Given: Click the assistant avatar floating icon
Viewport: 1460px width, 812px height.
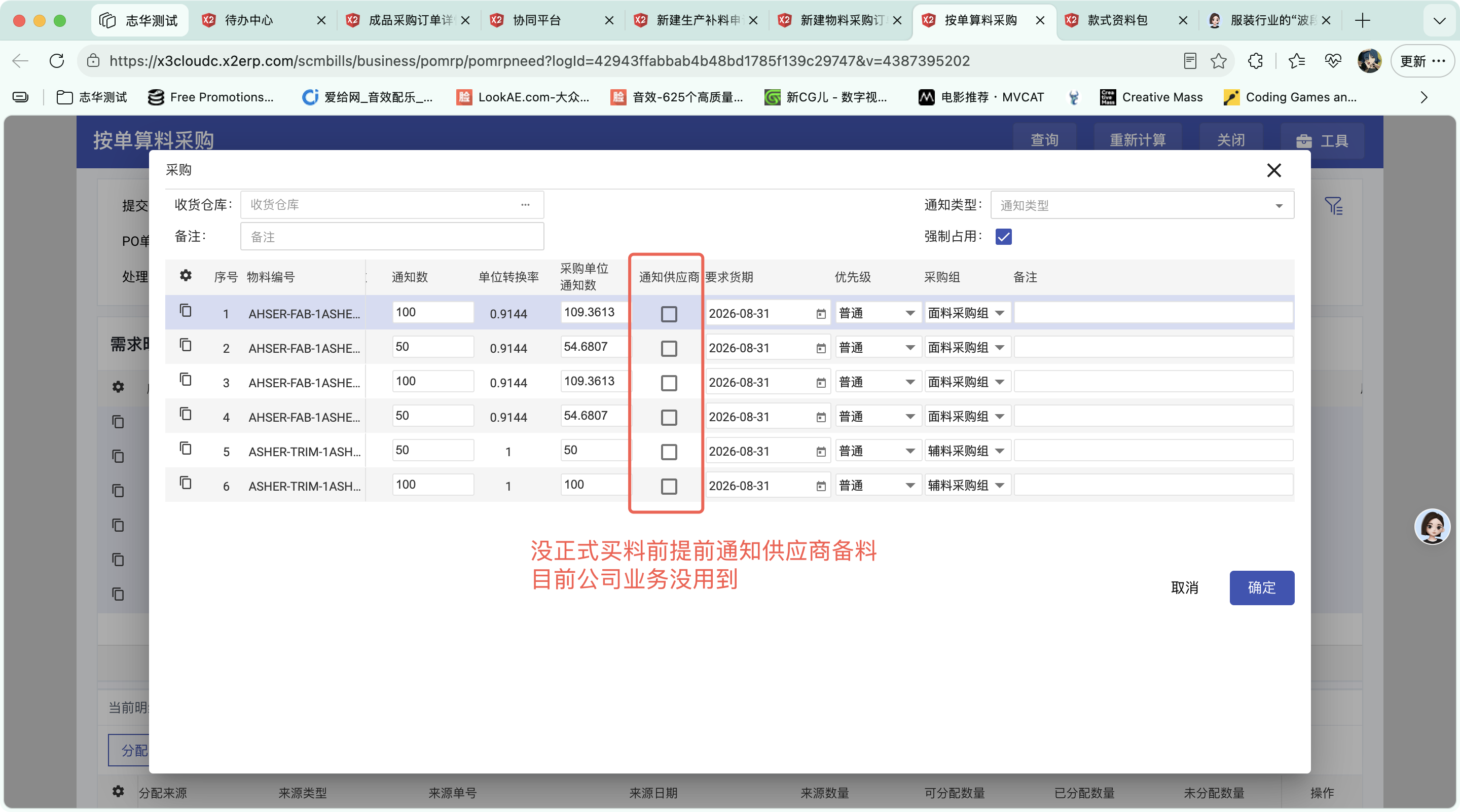Looking at the screenshot, I should [1432, 527].
